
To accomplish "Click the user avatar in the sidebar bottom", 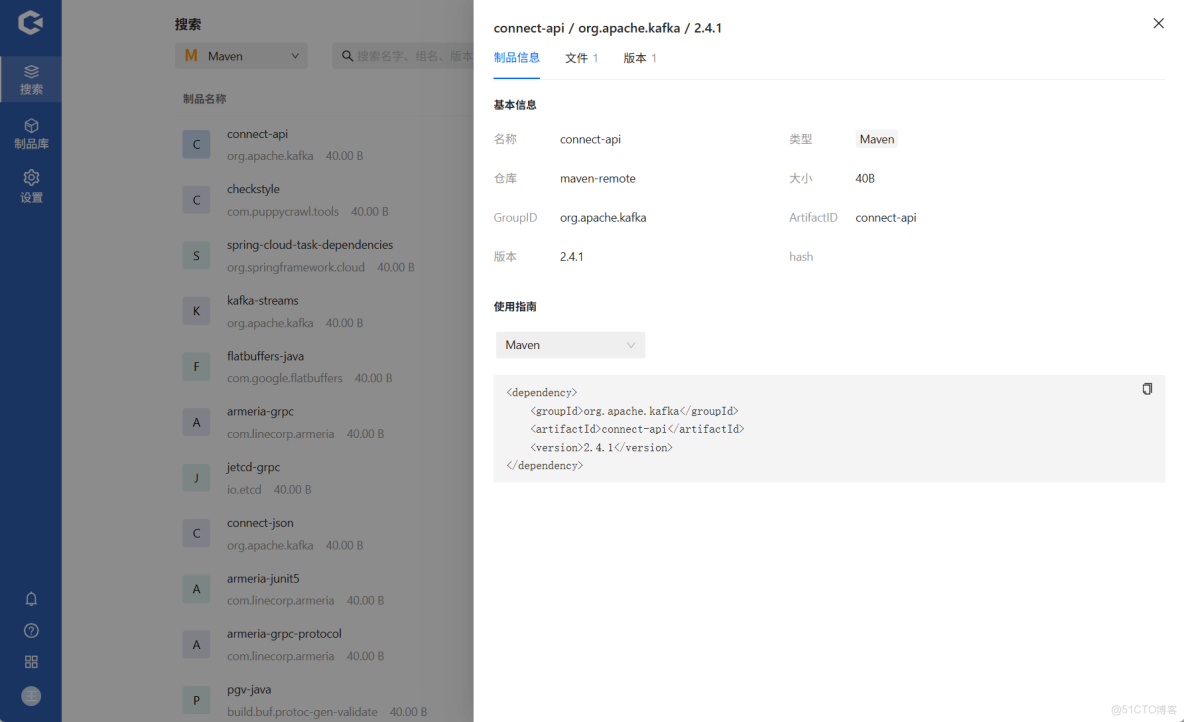I will (31, 695).
